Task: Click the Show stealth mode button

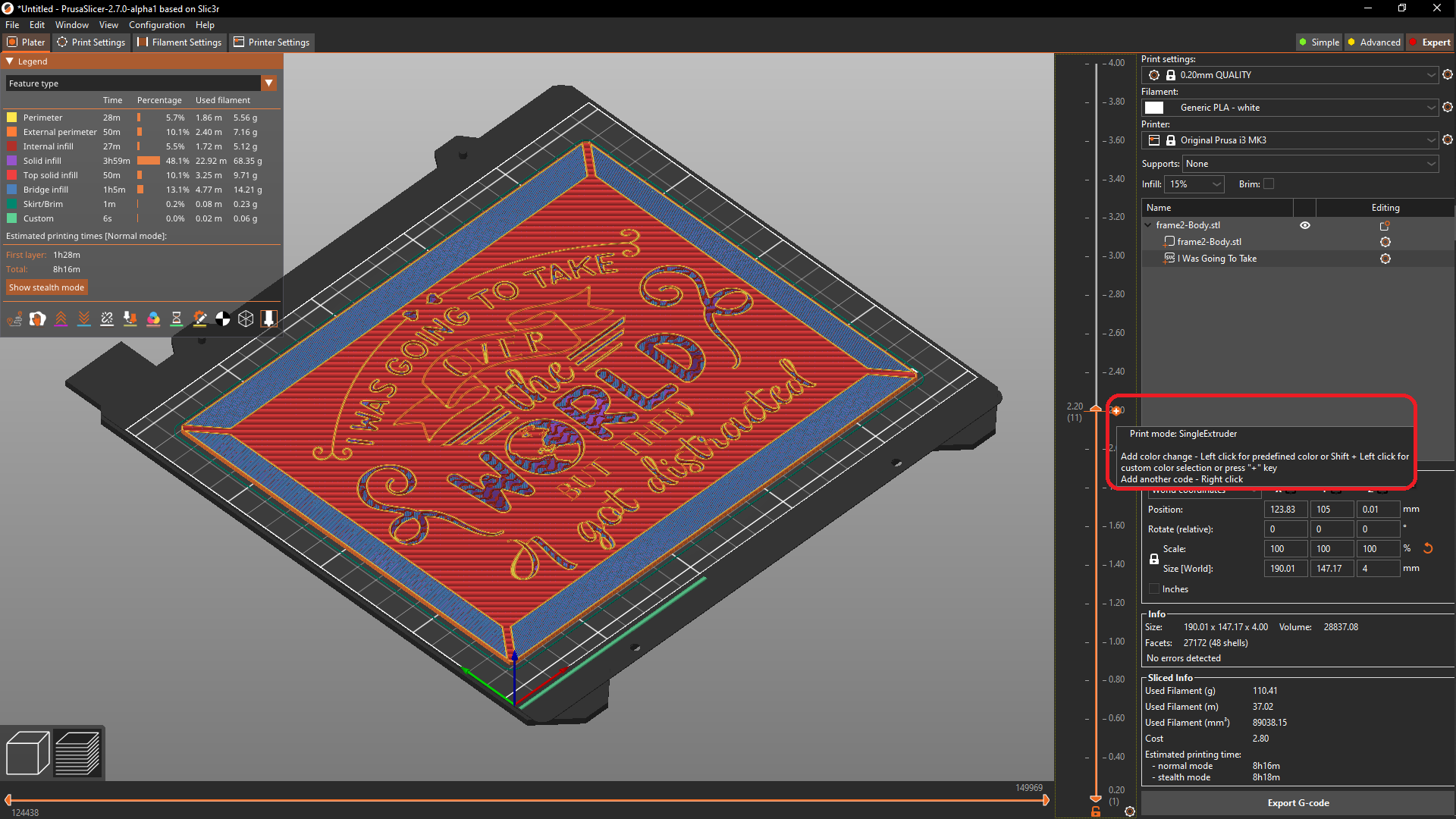Action: 46,287
